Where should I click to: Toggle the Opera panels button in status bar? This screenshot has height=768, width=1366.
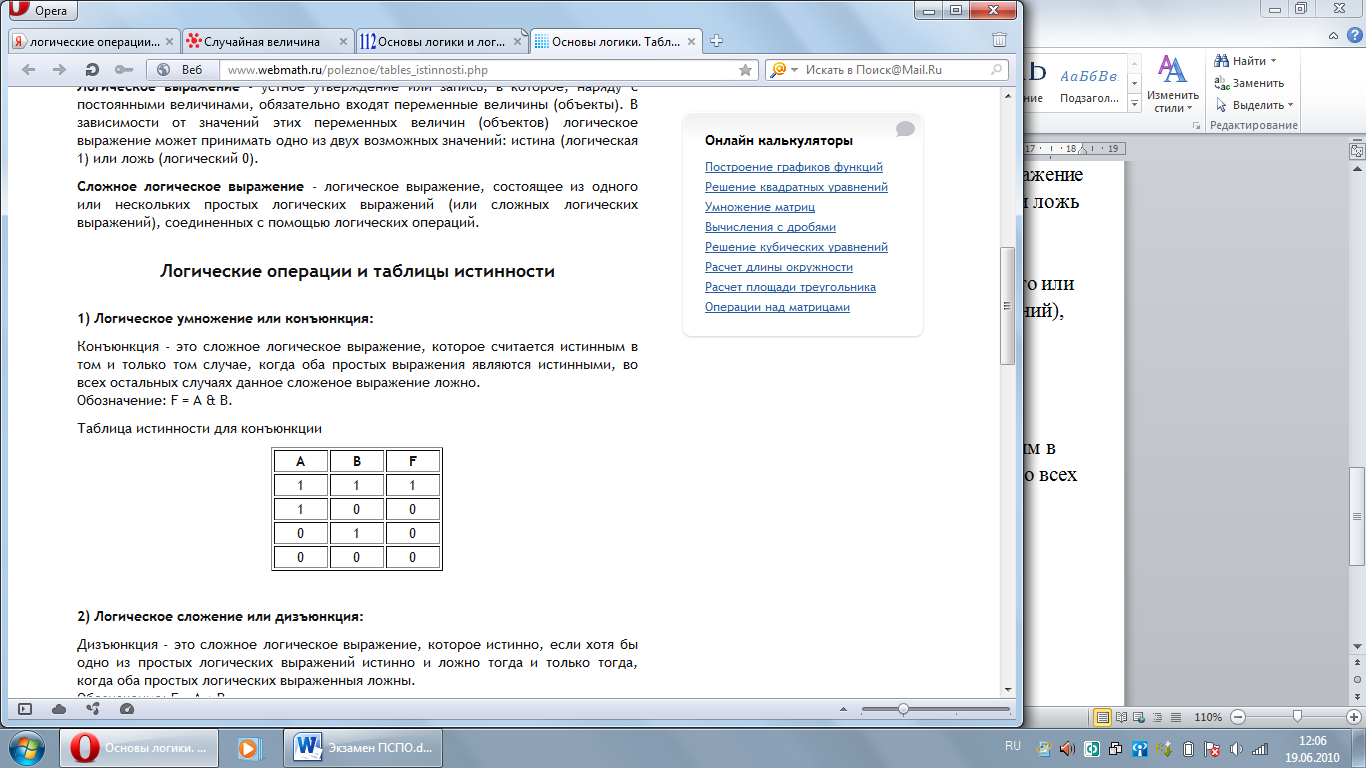[25, 709]
